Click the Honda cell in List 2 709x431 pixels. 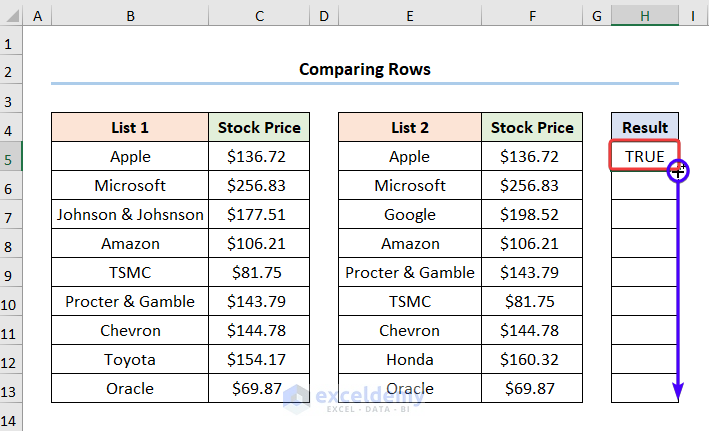pyautogui.click(x=410, y=359)
